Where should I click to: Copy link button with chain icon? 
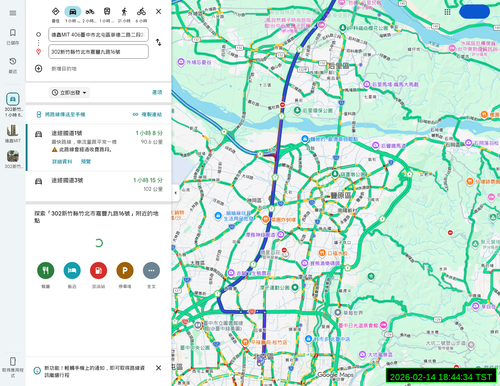coord(147,114)
